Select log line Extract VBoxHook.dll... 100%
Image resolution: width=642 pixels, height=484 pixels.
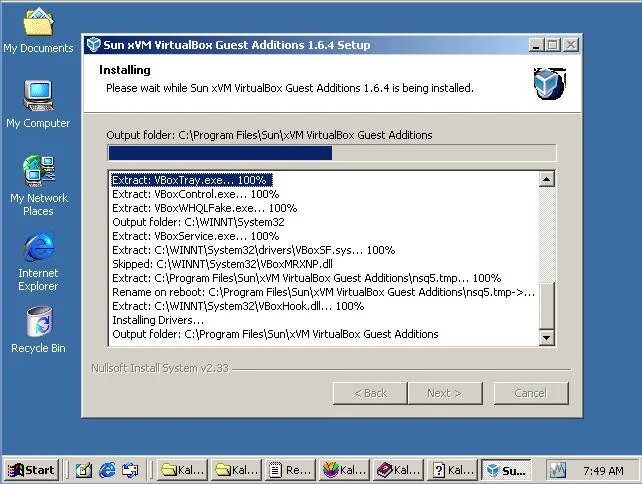coord(238,306)
